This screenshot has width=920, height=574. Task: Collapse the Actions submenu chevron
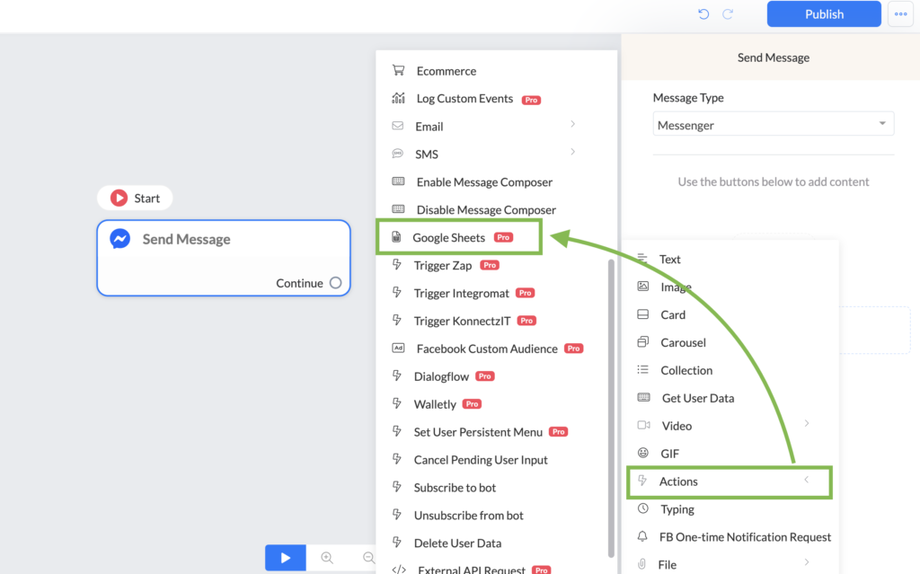pos(807,480)
